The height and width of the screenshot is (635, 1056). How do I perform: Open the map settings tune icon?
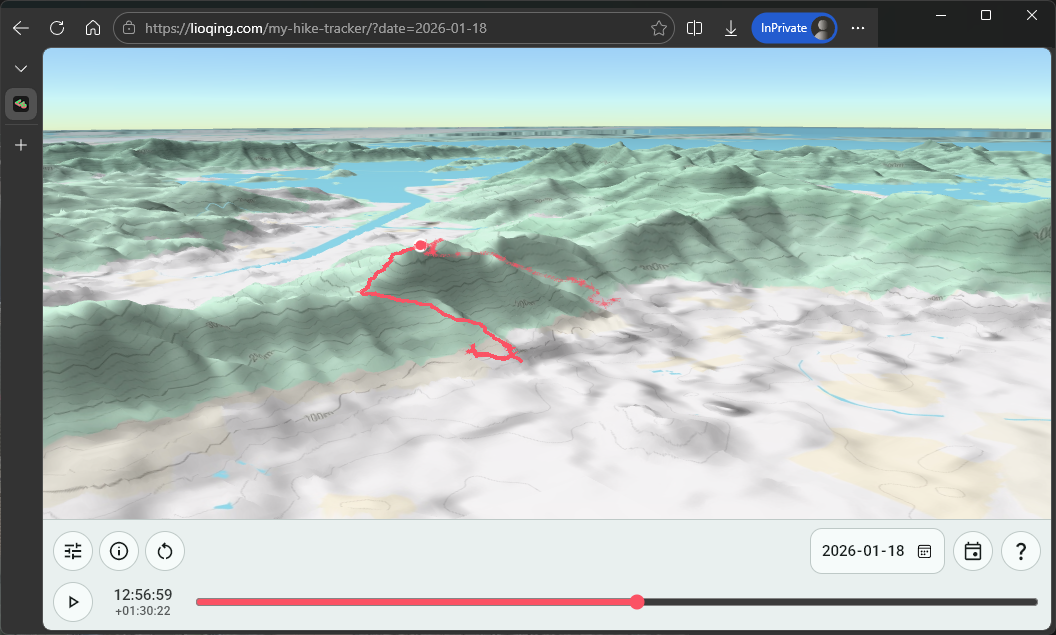pos(73,551)
